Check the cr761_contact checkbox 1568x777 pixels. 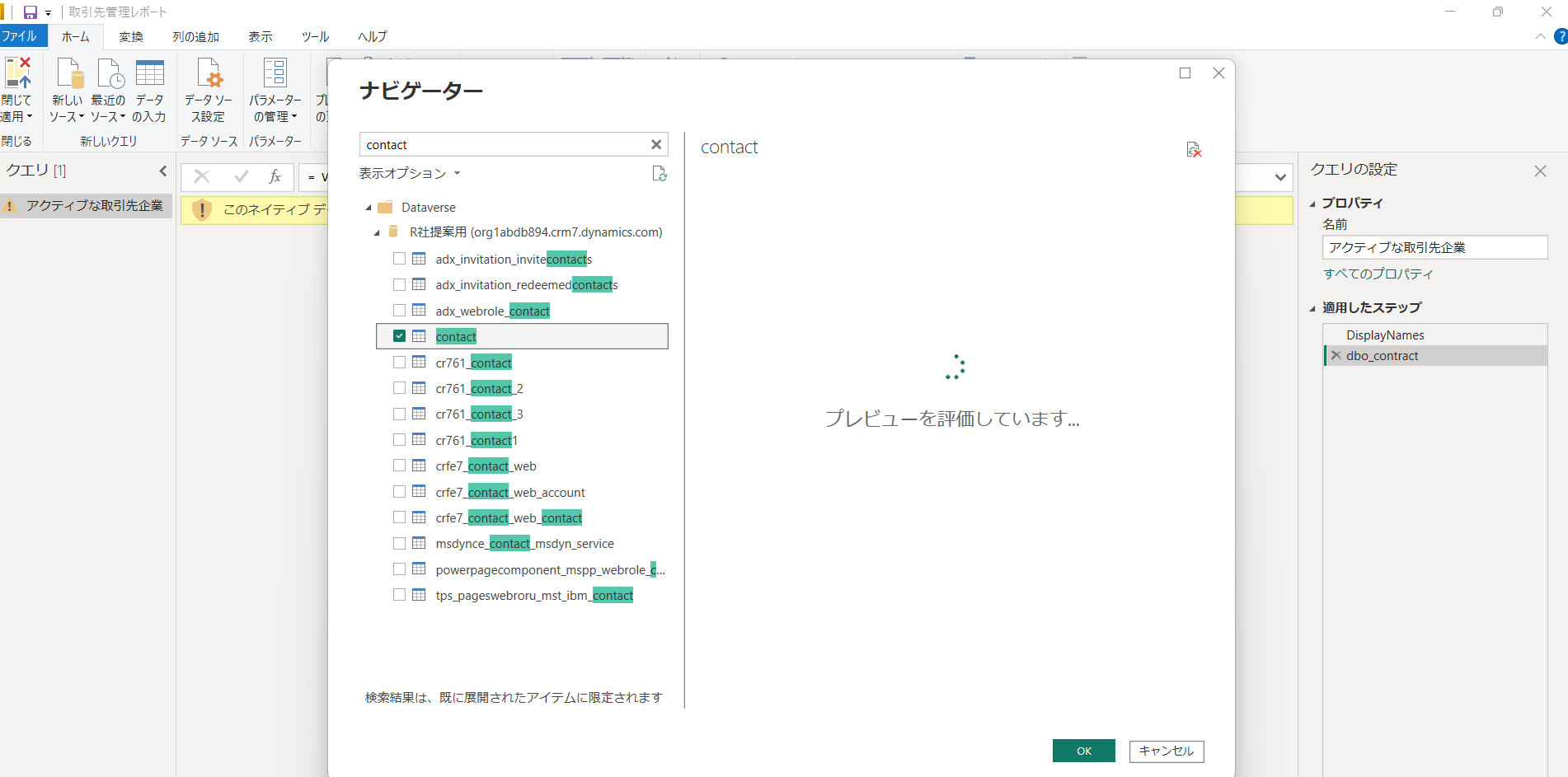coord(399,363)
